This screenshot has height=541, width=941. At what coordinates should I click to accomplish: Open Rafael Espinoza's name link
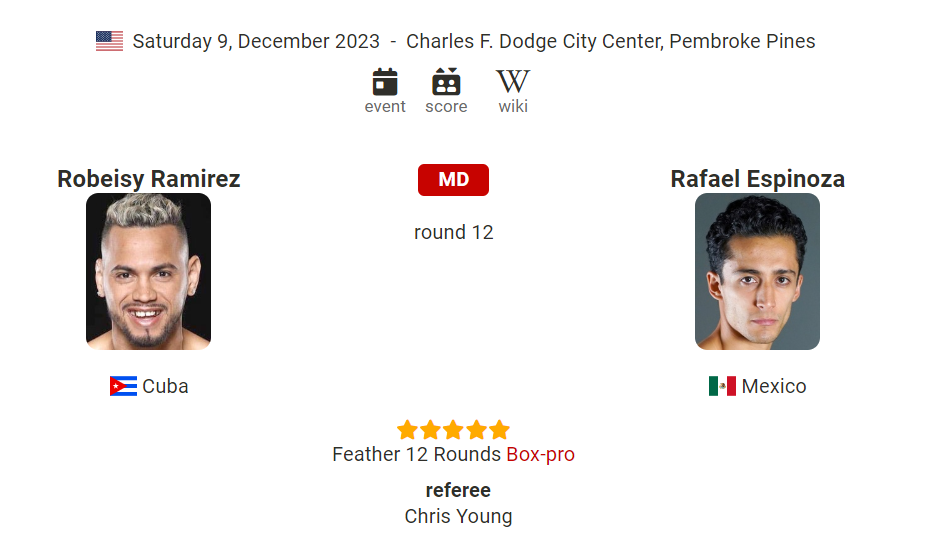757,179
